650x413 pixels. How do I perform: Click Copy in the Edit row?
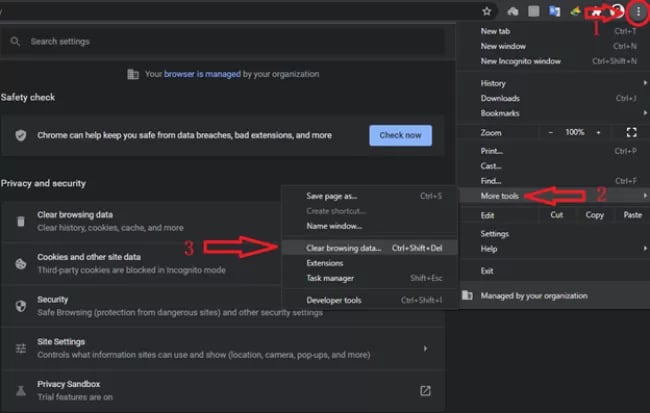click(x=594, y=215)
